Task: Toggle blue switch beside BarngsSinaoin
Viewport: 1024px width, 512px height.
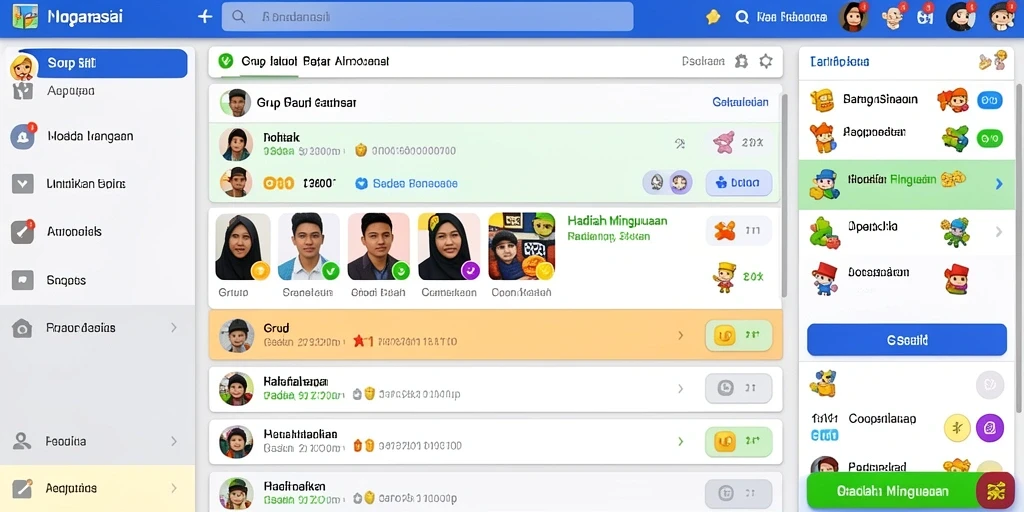Action: (989, 101)
